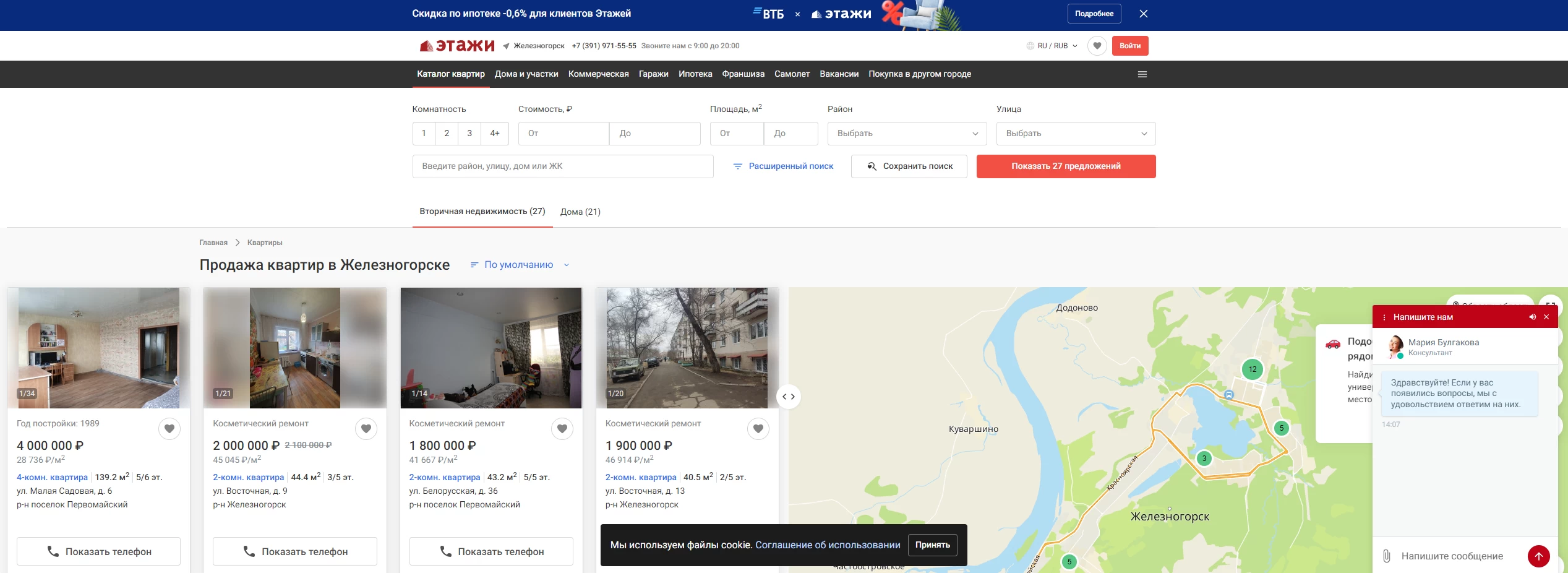
Task: Focus the district, street or ЖК search field
Action: pos(563,166)
